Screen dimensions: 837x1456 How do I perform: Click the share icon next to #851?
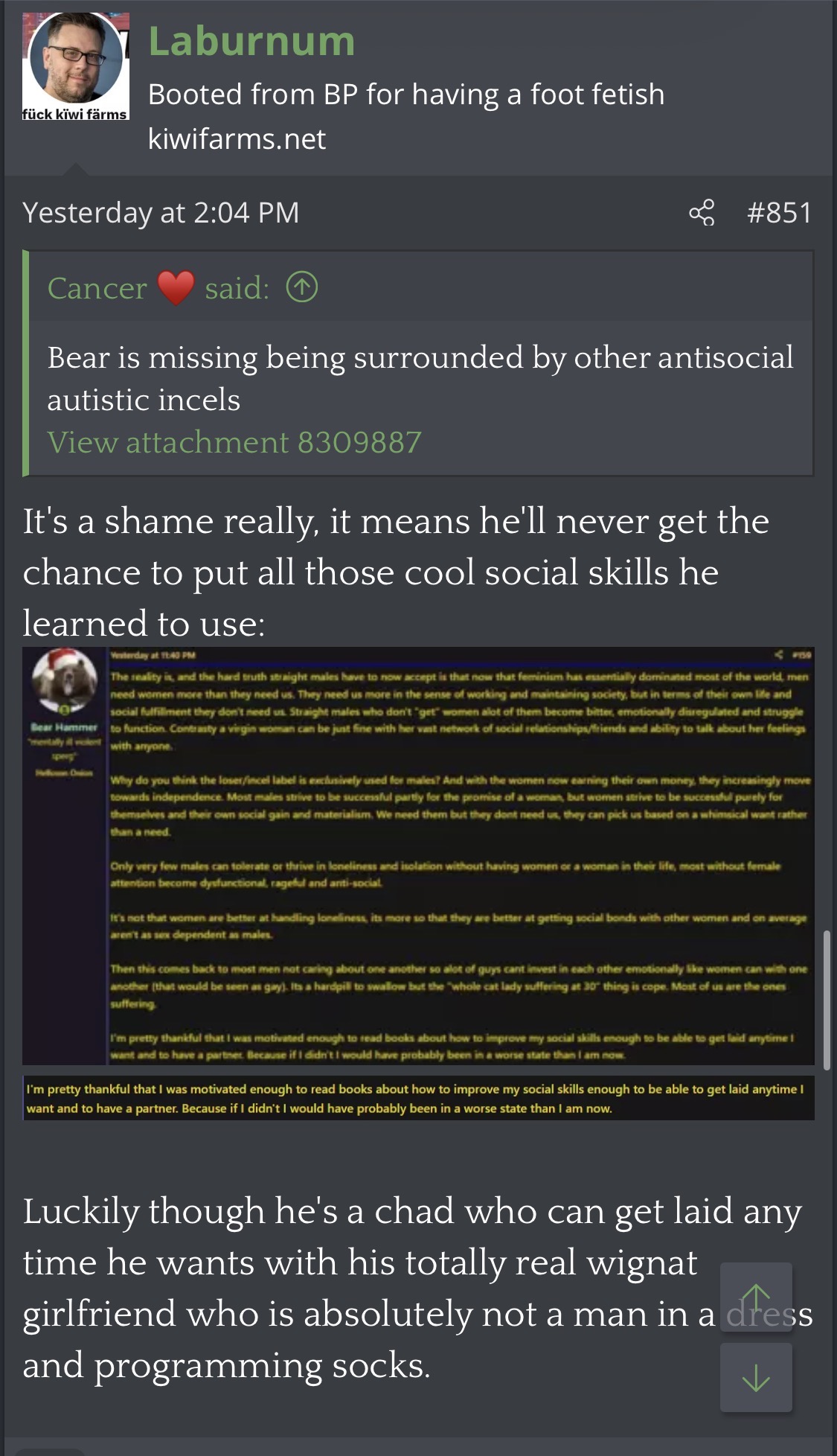702,213
